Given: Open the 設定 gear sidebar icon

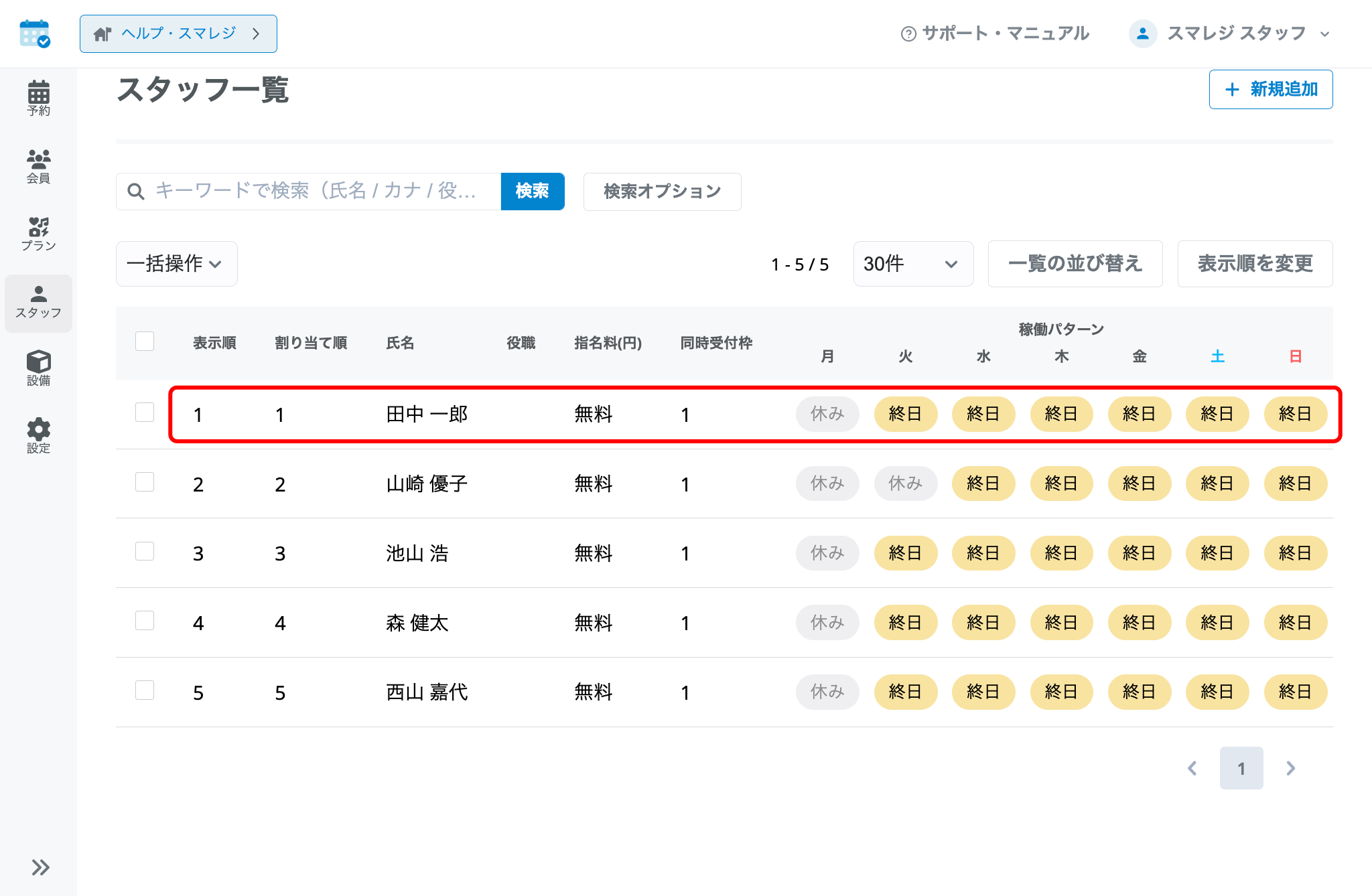Looking at the screenshot, I should point(38,436).
